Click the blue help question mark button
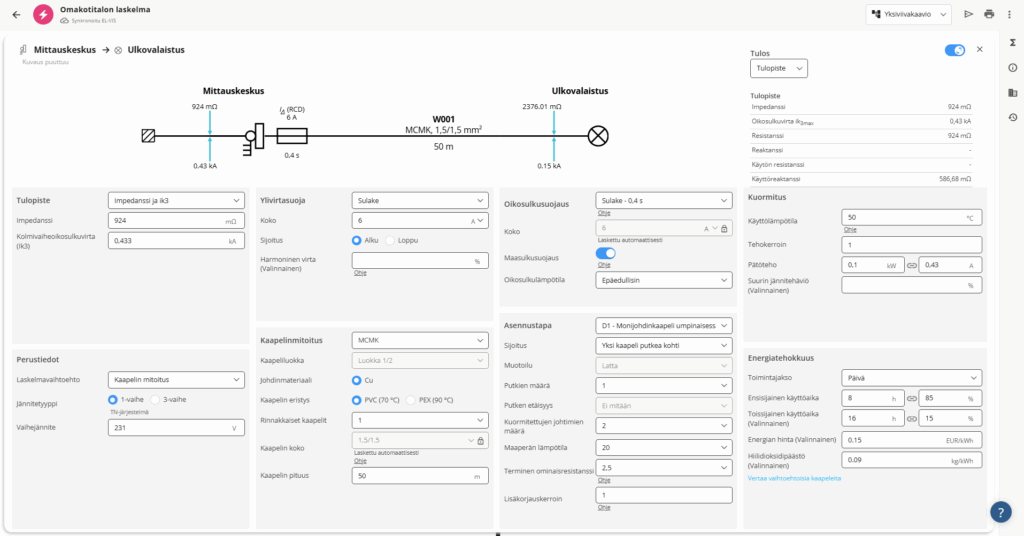 [1001, 511]
